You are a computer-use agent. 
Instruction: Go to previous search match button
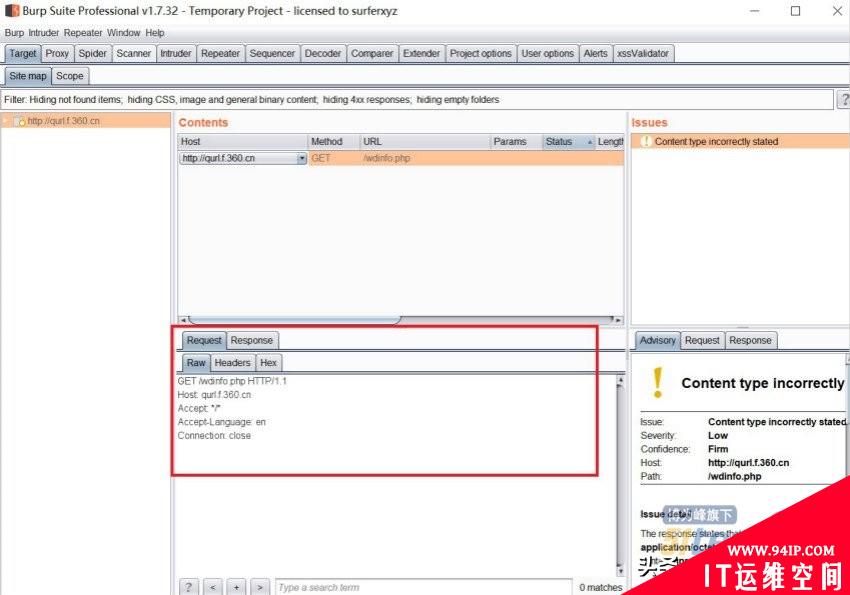pos(212,587)
